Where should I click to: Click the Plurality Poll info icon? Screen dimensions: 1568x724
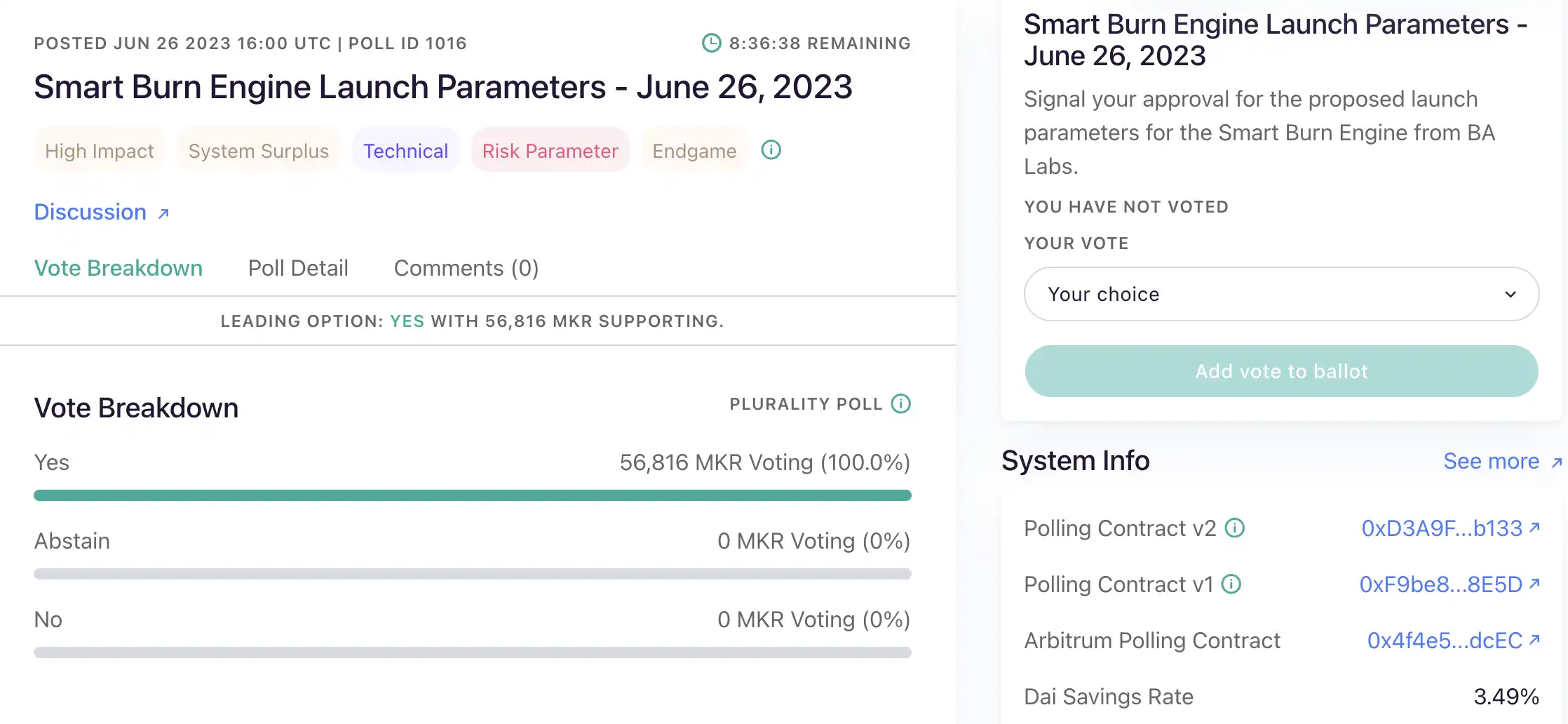(x=900, y=404)
